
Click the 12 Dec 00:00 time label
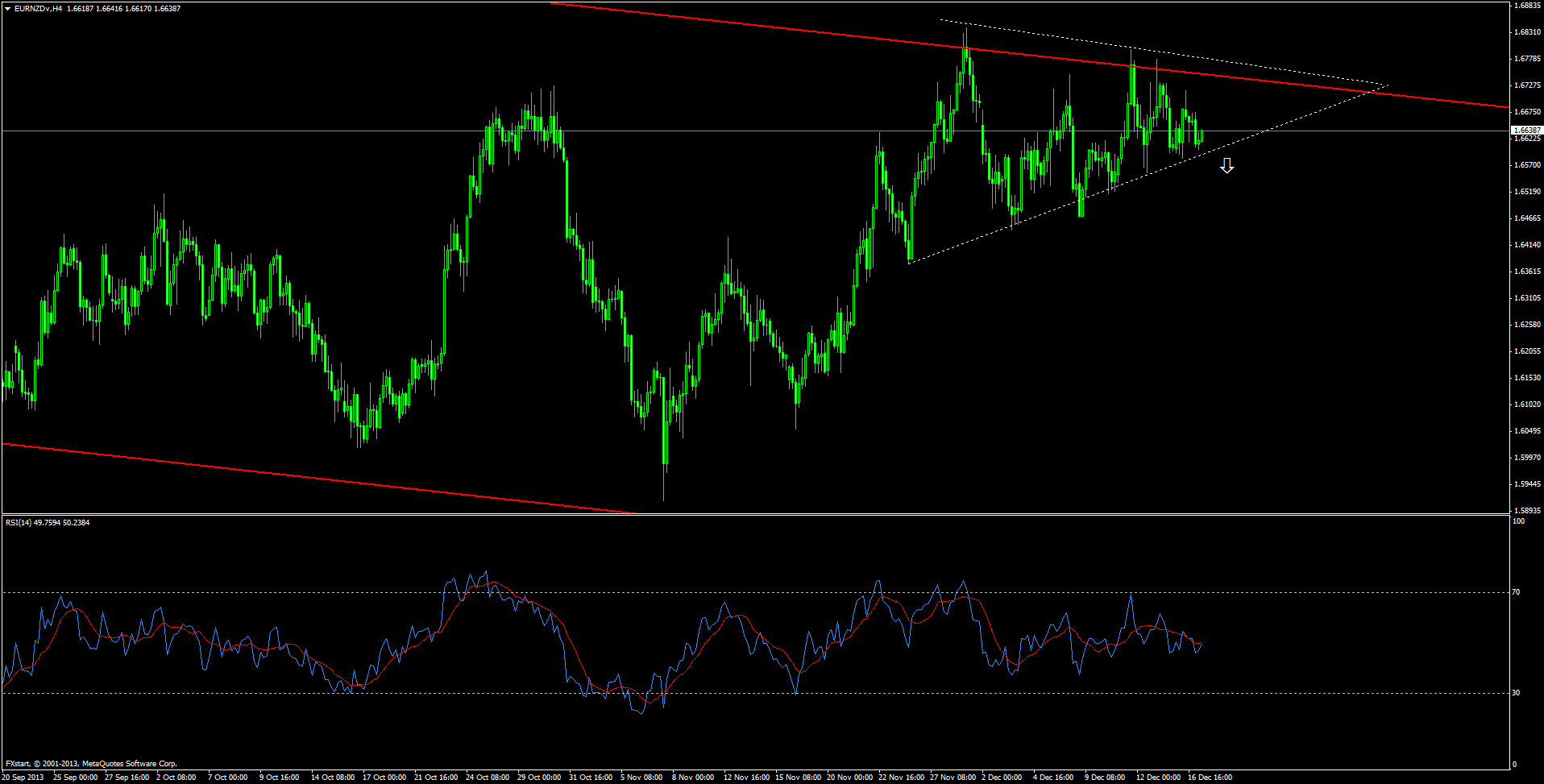(x=1159, y=778)
